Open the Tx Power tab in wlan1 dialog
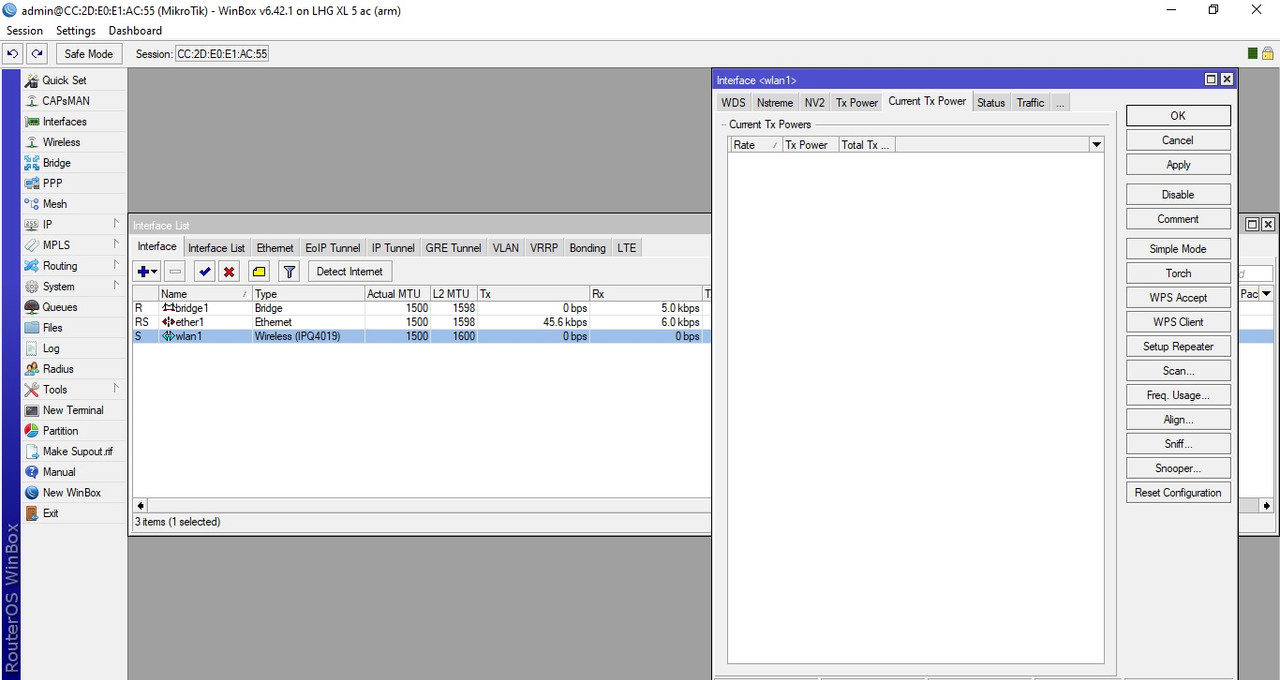This screenshot has height=680, width=1280. tap(857, 103)
